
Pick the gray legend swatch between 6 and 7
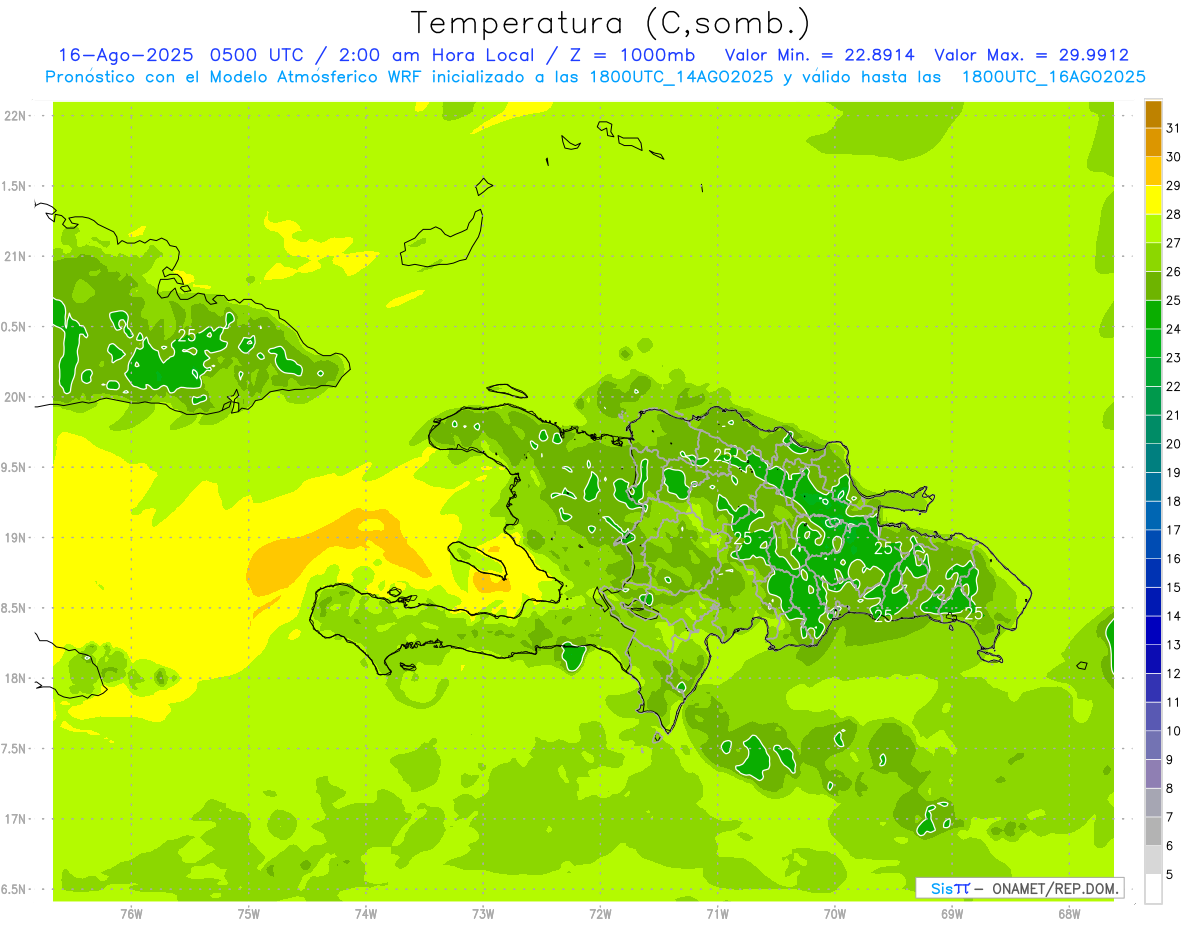pyautogui.click(x=1153, y=832)
